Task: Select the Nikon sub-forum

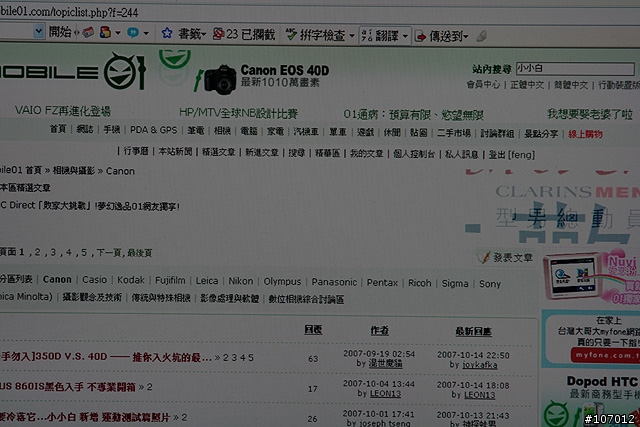Action: (x=241, y=281)
